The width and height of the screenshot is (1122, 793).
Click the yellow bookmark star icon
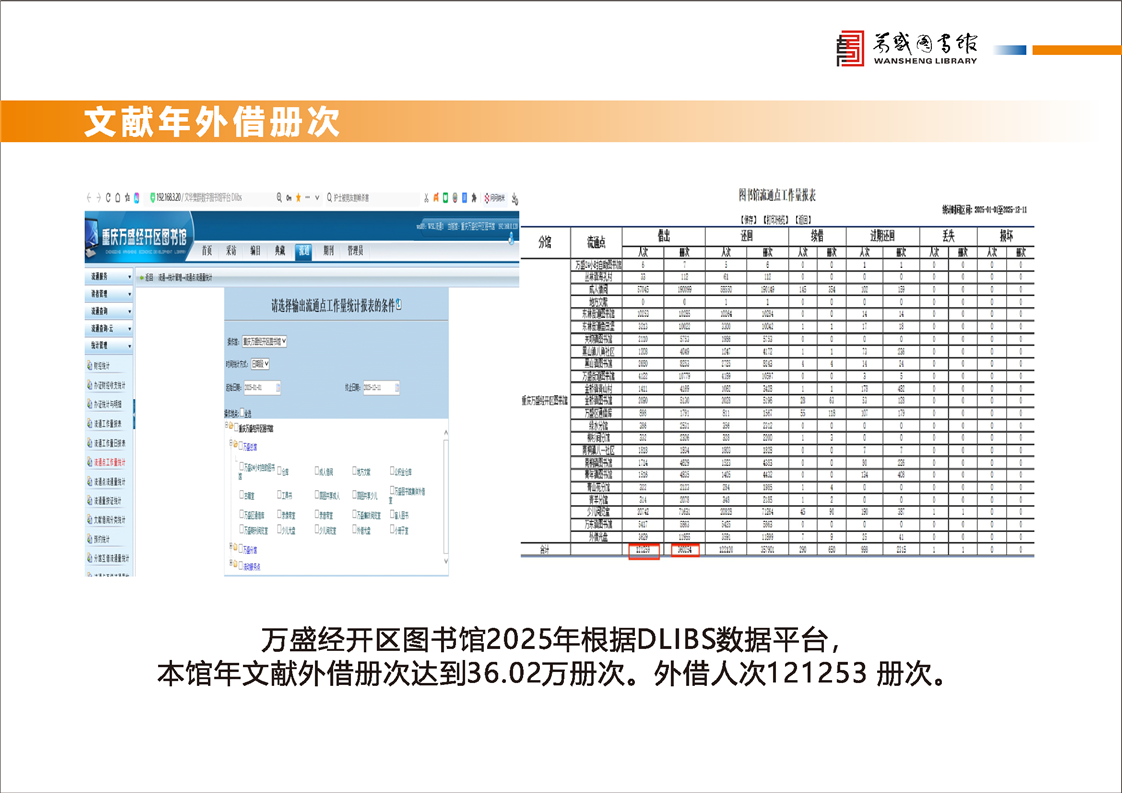tap(297, 197)
